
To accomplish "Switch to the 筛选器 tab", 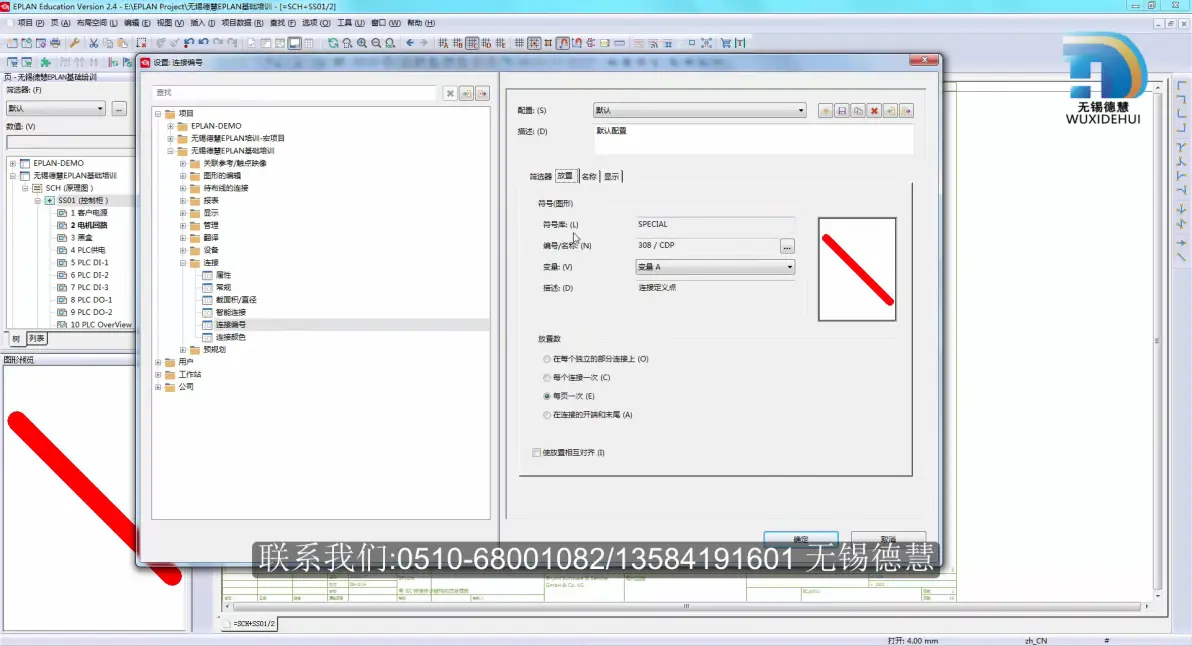I will (x=541, y=176).
